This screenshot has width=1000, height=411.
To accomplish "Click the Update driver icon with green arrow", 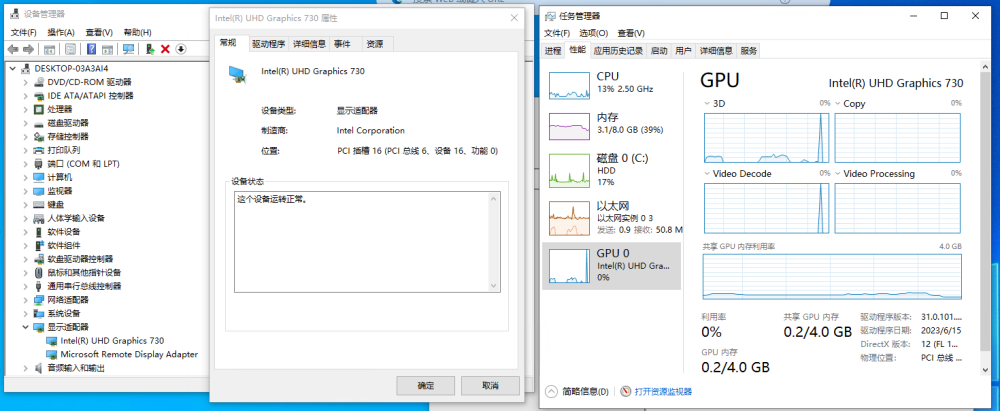I will (x=151, y=49).
